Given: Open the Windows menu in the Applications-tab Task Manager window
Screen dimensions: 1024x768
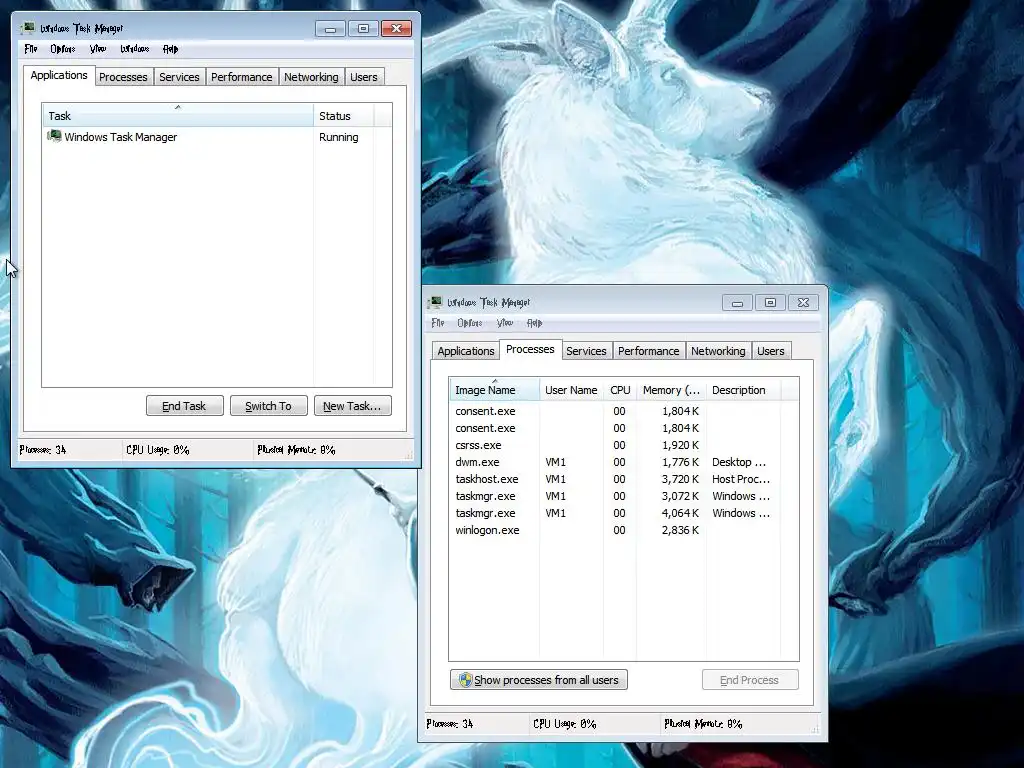Looking at the screenshot, I should (135, 49).
